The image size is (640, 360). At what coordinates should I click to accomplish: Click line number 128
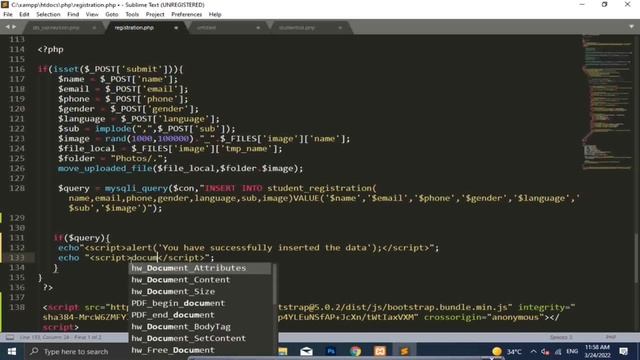[17, 188]
